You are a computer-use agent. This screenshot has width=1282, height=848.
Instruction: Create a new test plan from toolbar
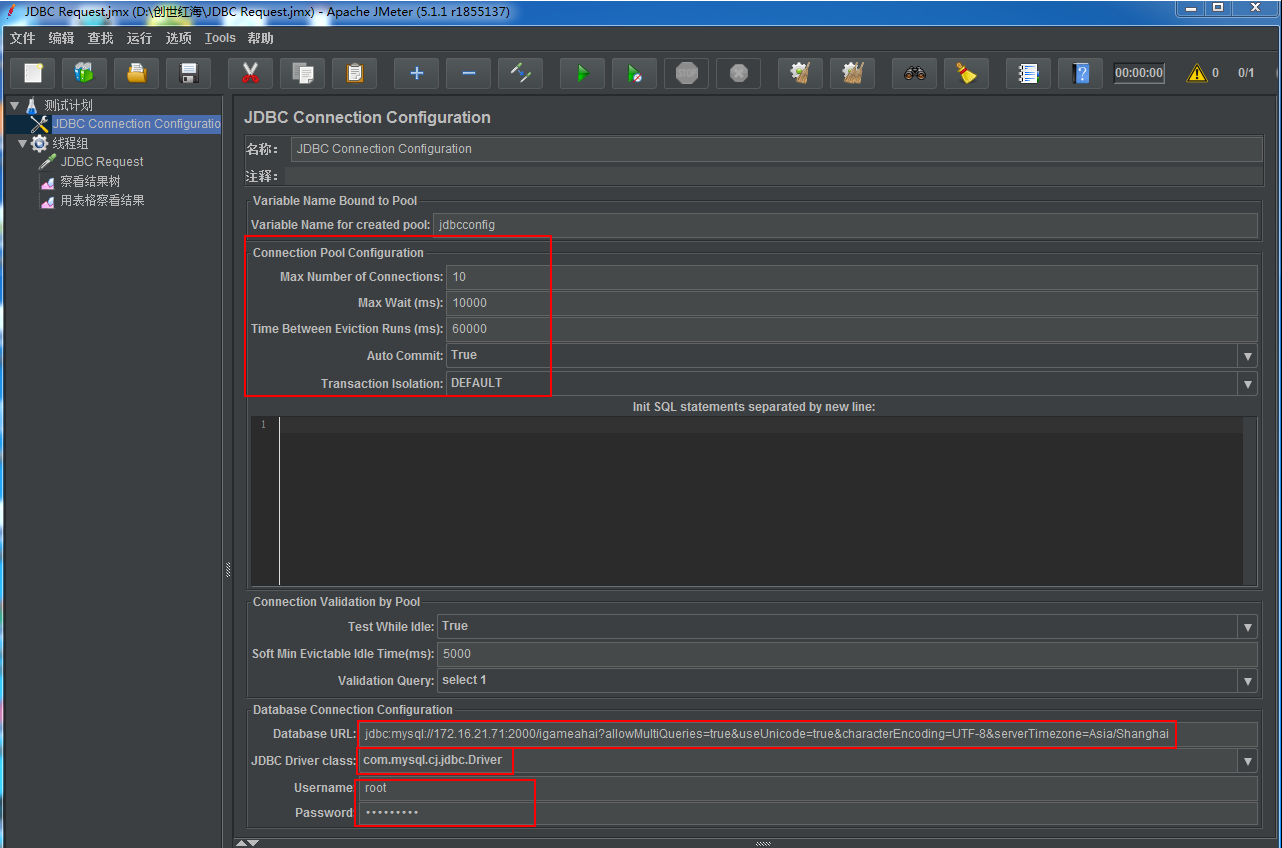point(33,73)
